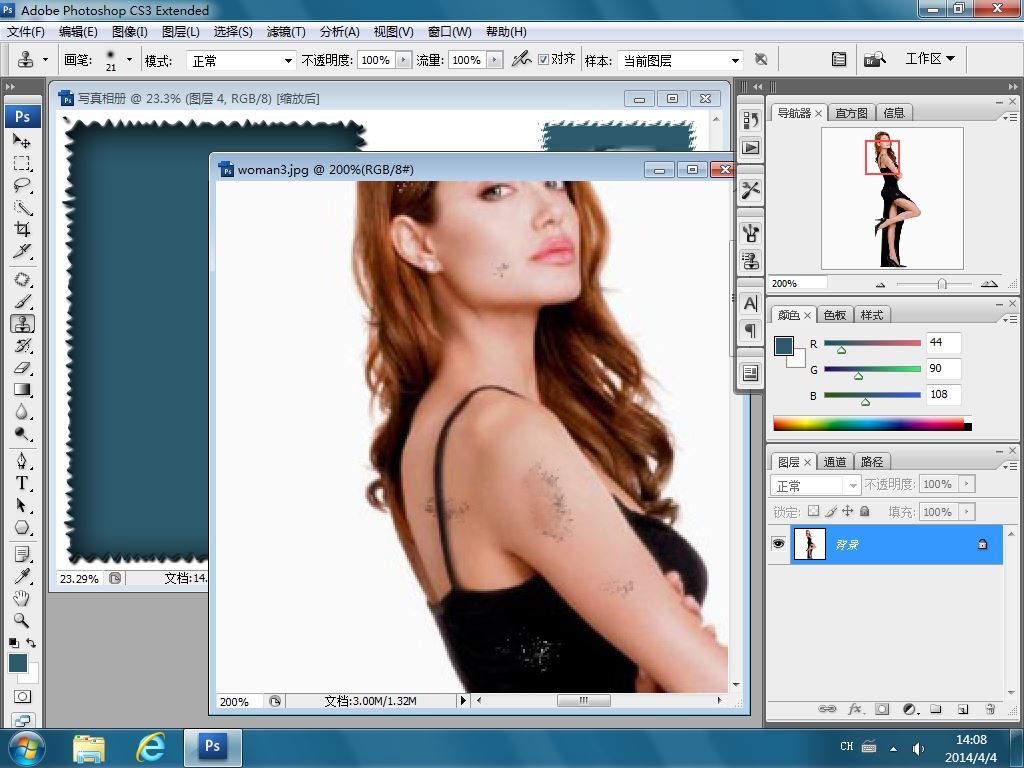The height and width of the screenshot is (768, 1024).
Task: Pick the Horizontal Type tool
Action: [x=22, y=483]
